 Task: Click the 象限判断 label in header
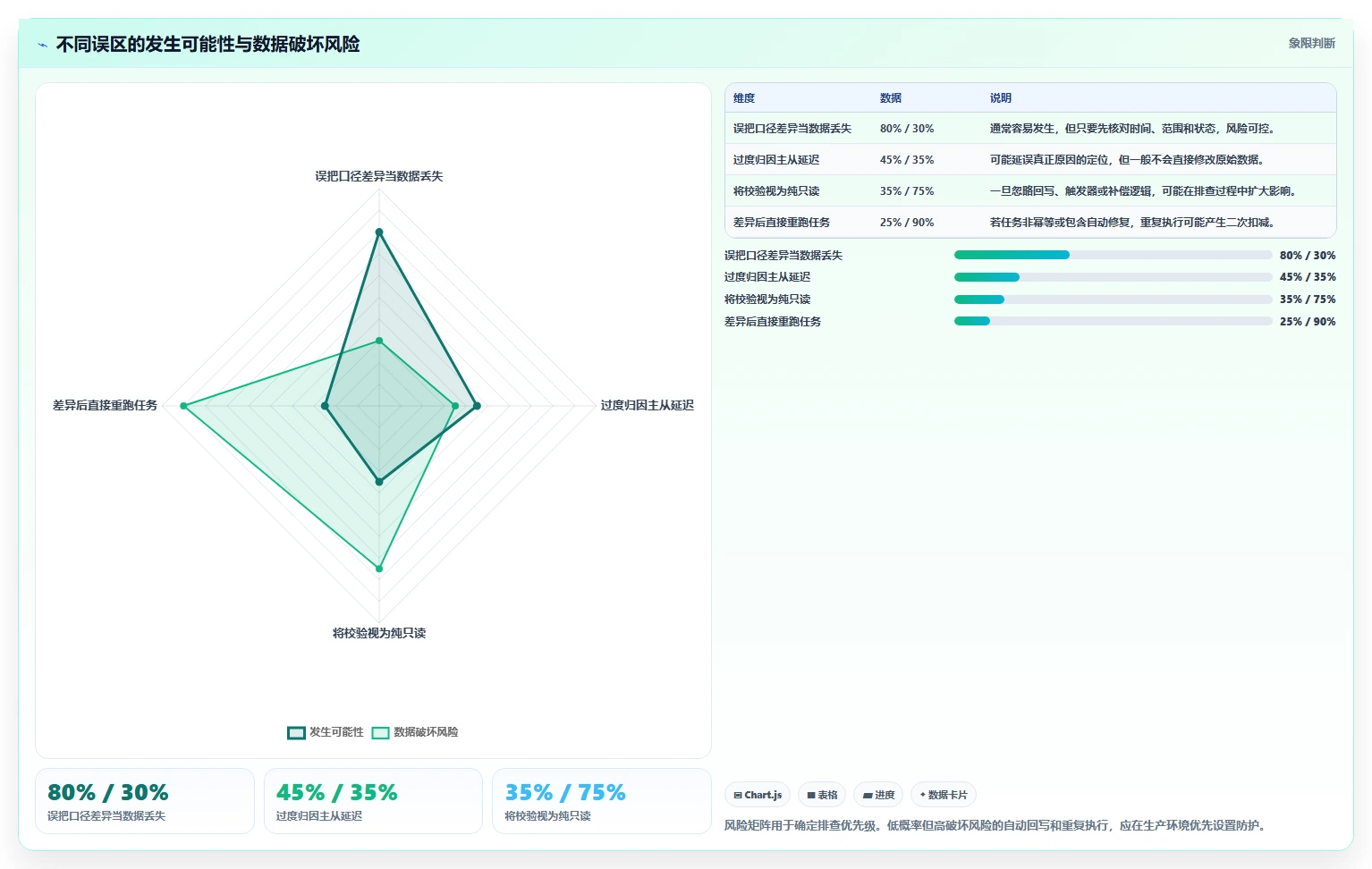point(1311,43)
